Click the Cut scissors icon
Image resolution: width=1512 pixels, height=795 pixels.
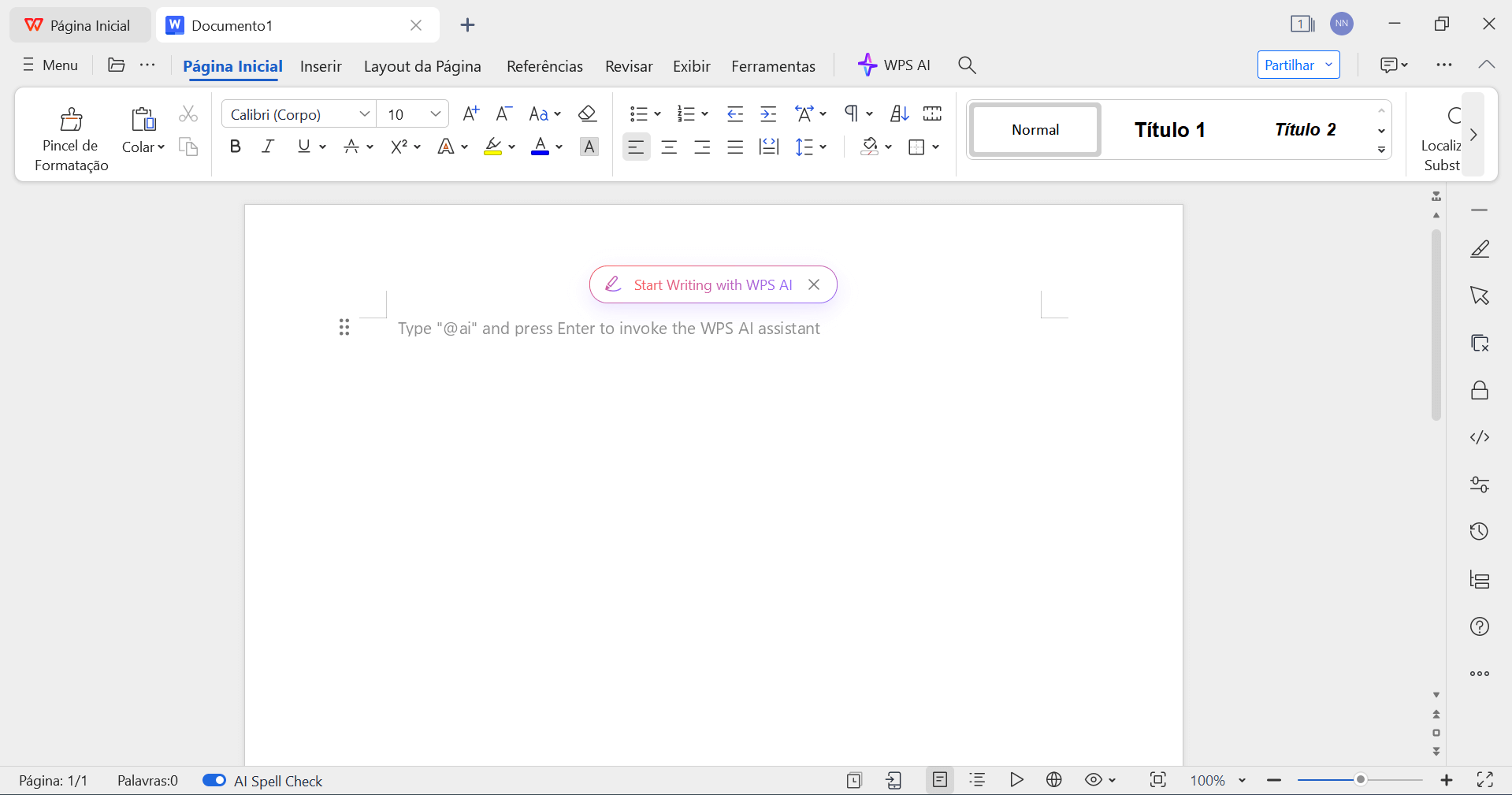188,114
